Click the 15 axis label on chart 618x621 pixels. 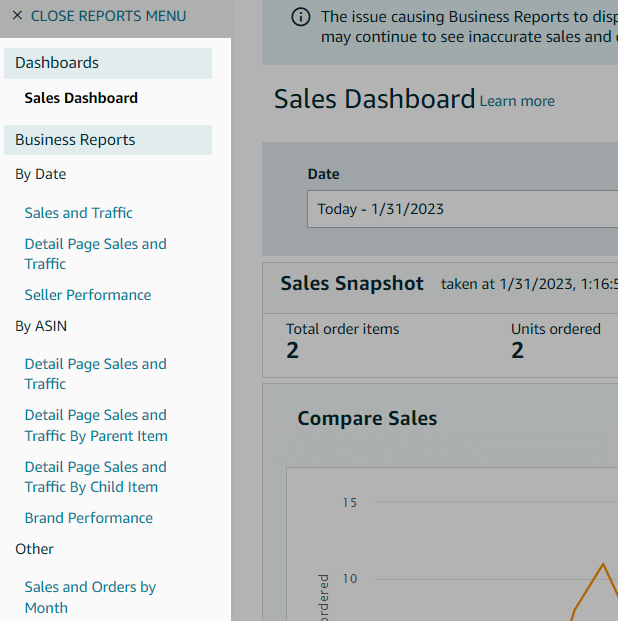click(349, 503)
